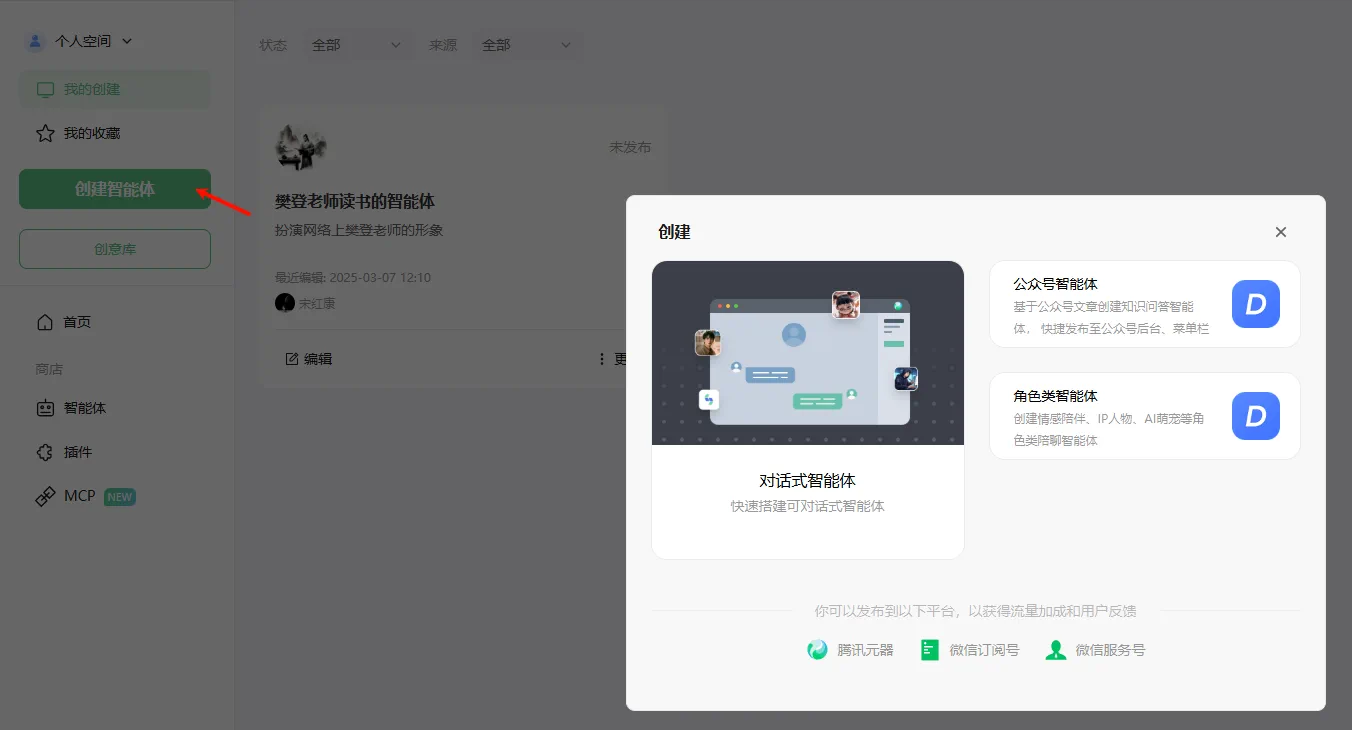Expand the 个人空间 dropdown chevron

point(126,41)
